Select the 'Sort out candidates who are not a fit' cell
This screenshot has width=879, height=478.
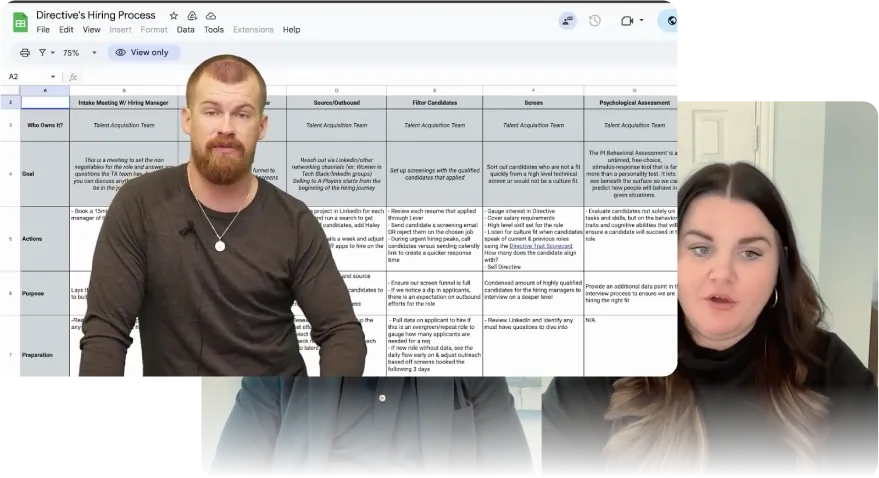click(533, 174)
